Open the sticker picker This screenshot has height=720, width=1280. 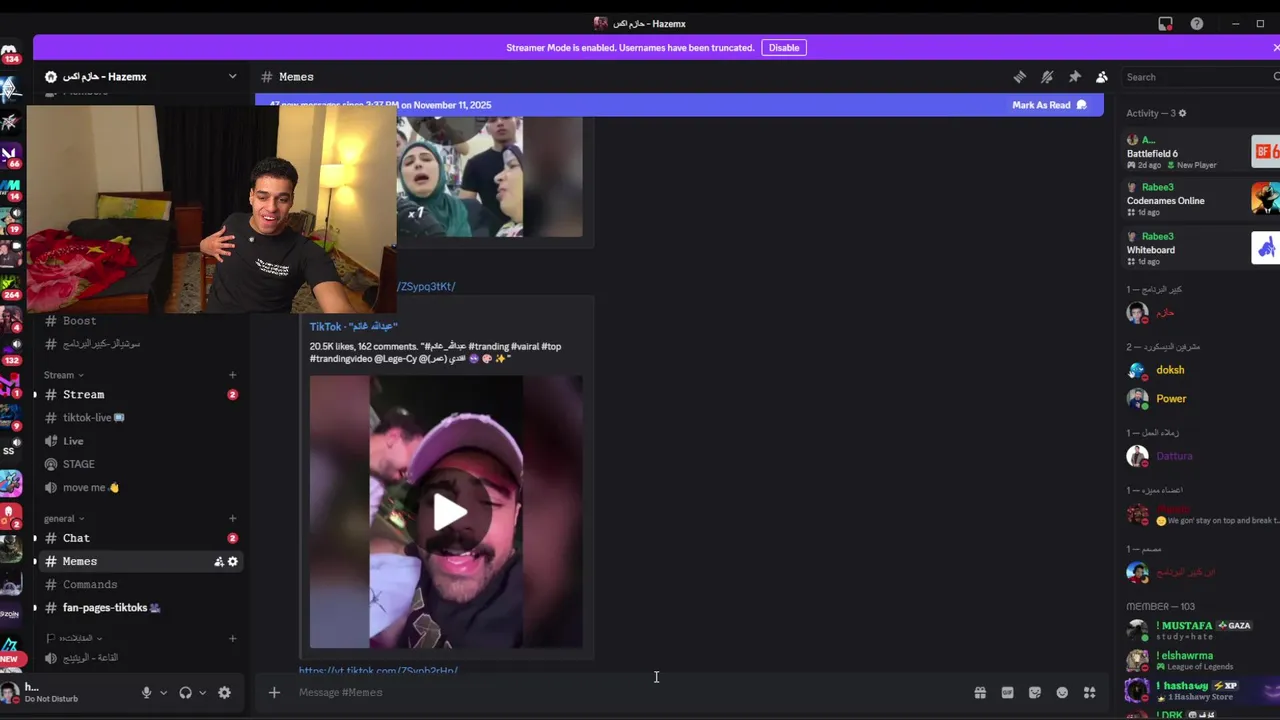point(1035,692)
